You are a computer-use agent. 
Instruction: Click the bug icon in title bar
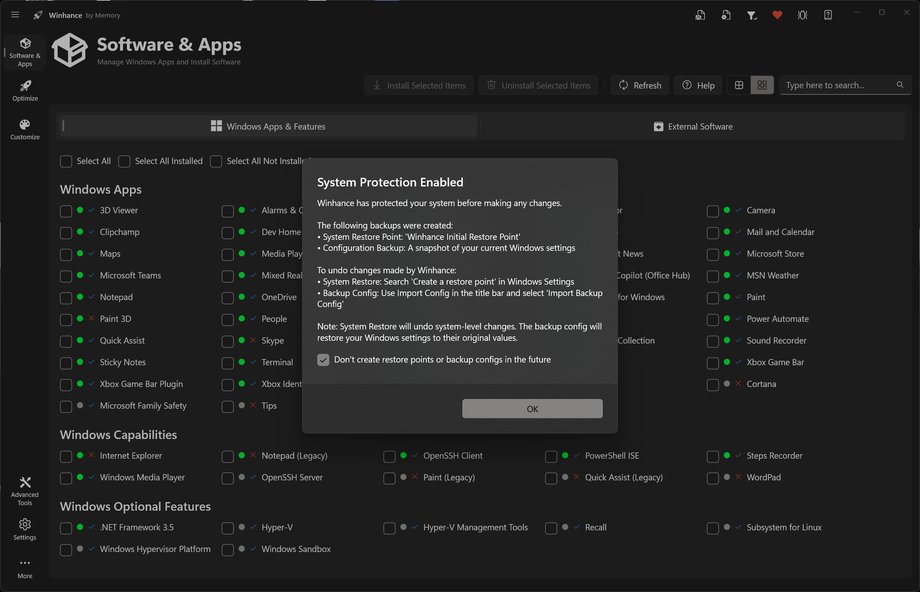(x=802, y=15)
